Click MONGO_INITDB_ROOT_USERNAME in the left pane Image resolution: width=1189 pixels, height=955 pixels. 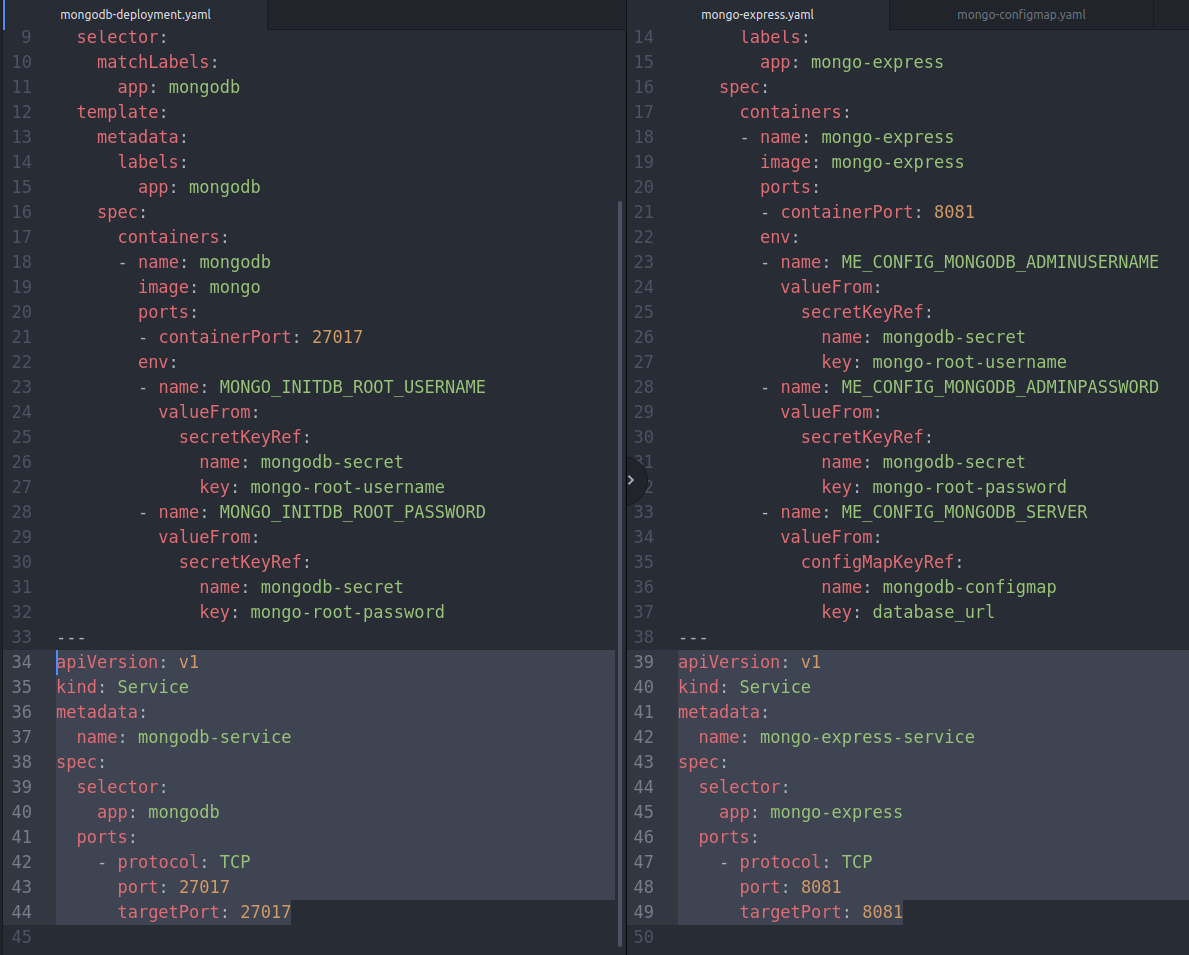(353, 388)
